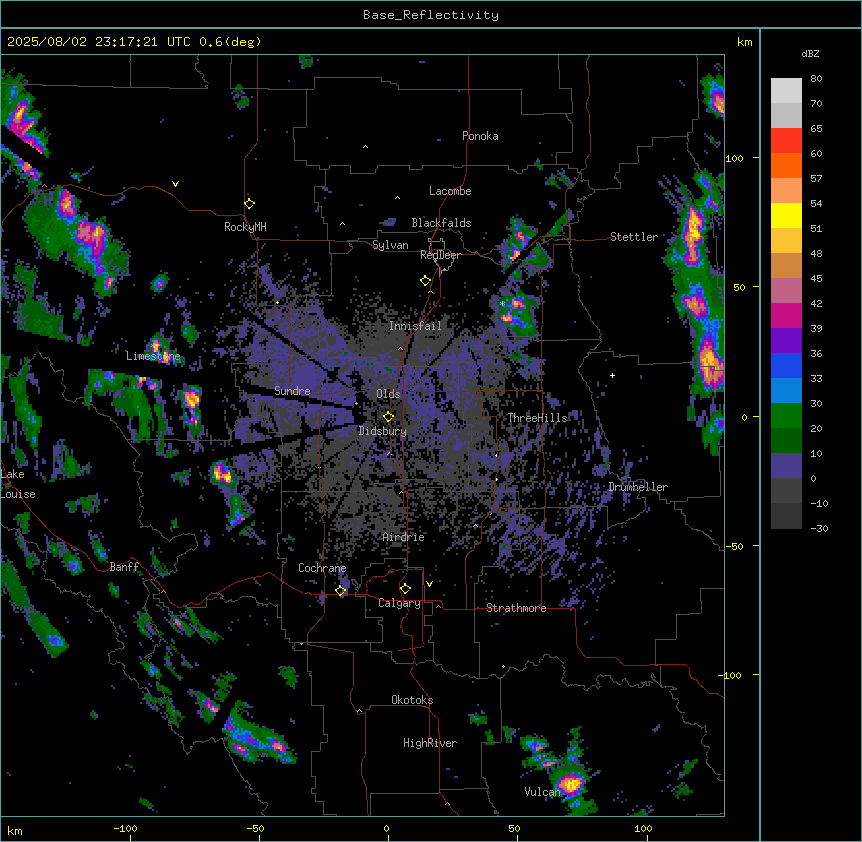Click the Sundre town label
Image resolution: width=862 pixels, height=842 pixels.
tap(292, 391)
